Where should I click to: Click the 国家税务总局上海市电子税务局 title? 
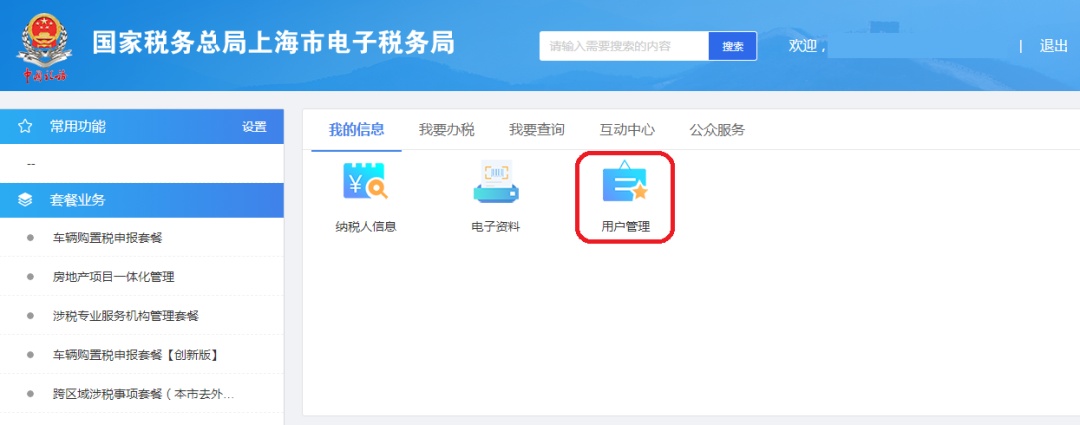pyautogui.click(x=274, y=43)
